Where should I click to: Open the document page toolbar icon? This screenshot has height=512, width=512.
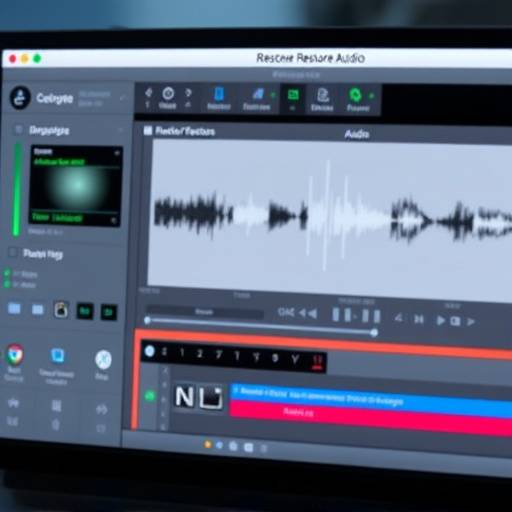(322, 95)
